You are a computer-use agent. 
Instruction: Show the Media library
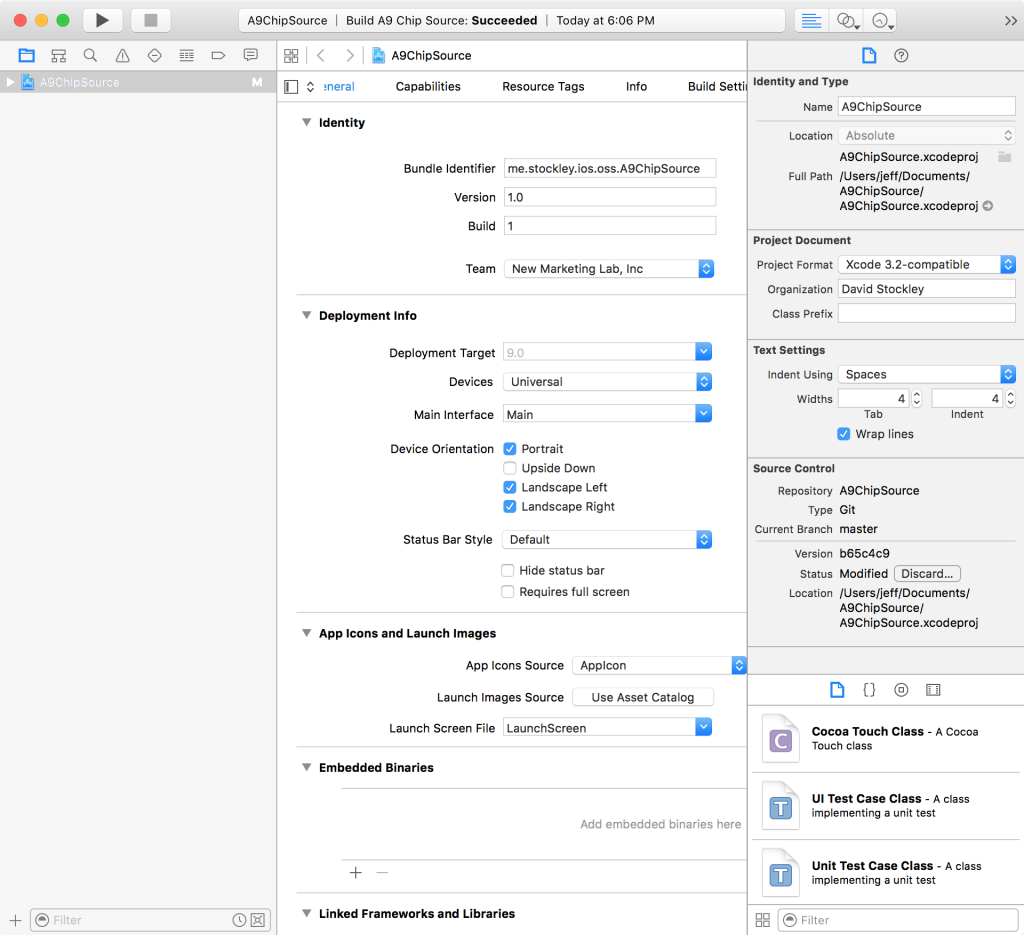[933, 690]
